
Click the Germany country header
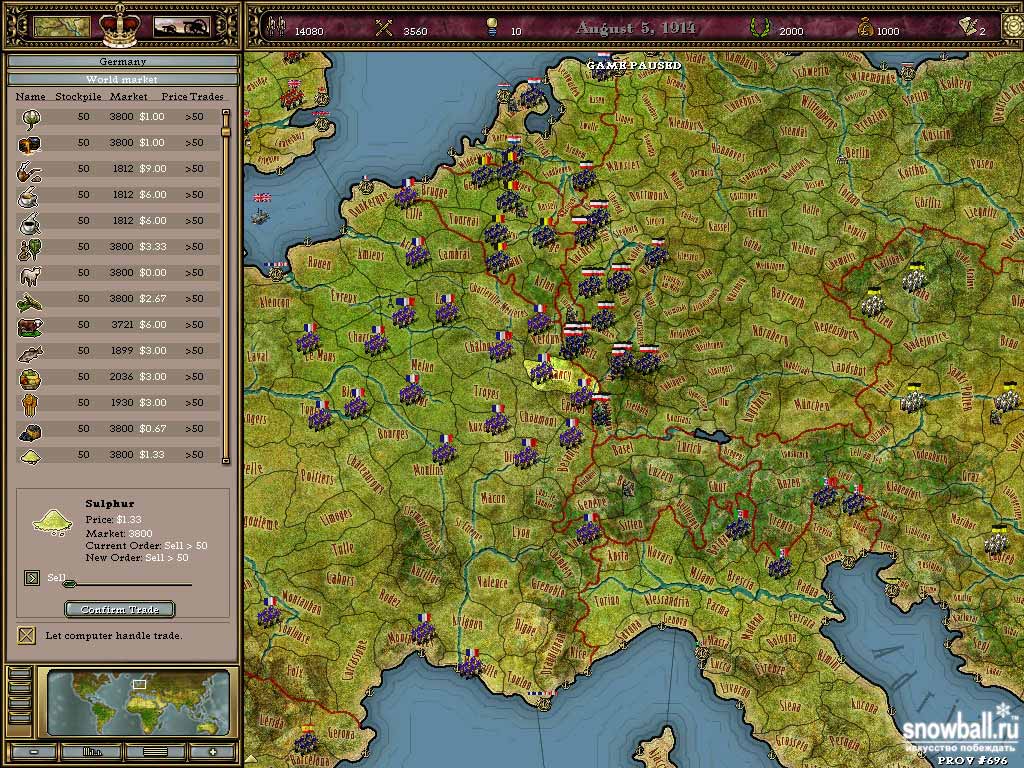click(122, 62)
